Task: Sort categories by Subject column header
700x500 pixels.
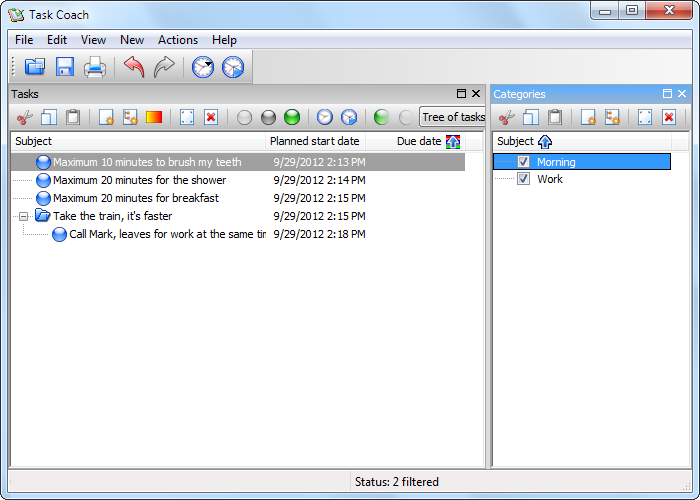Action: (582, 142)
